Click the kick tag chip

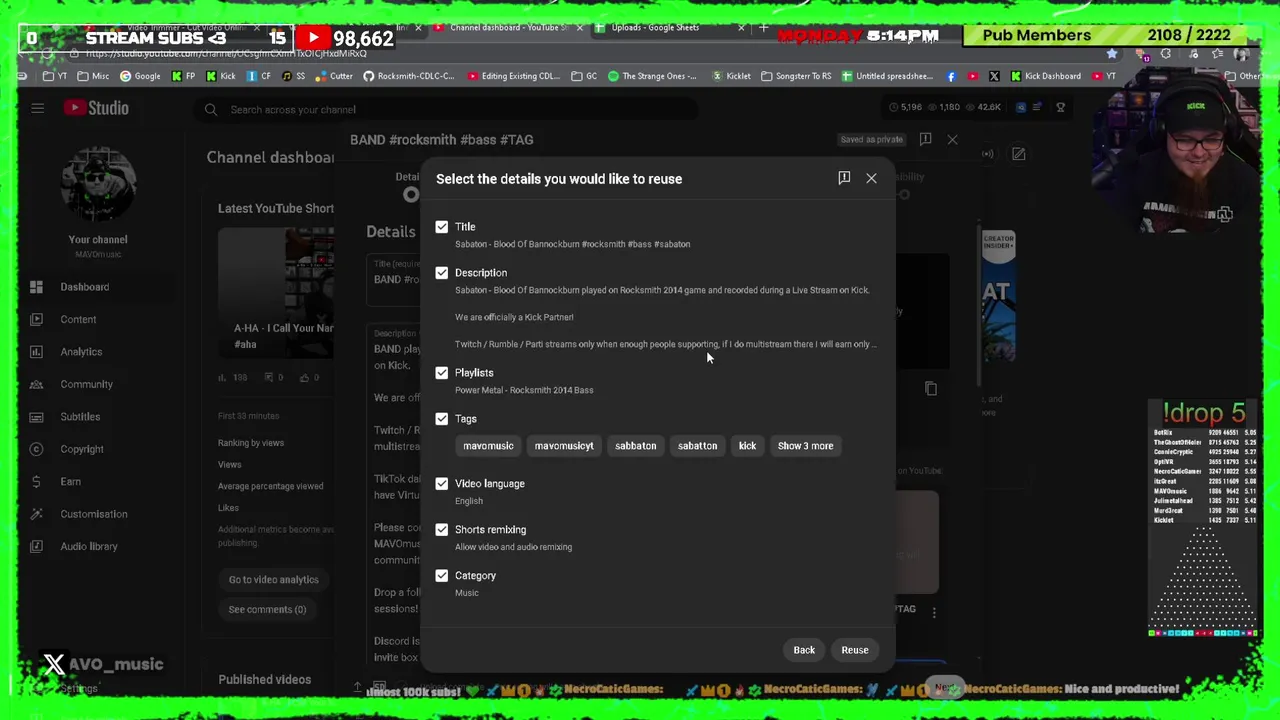click(747, 446)
